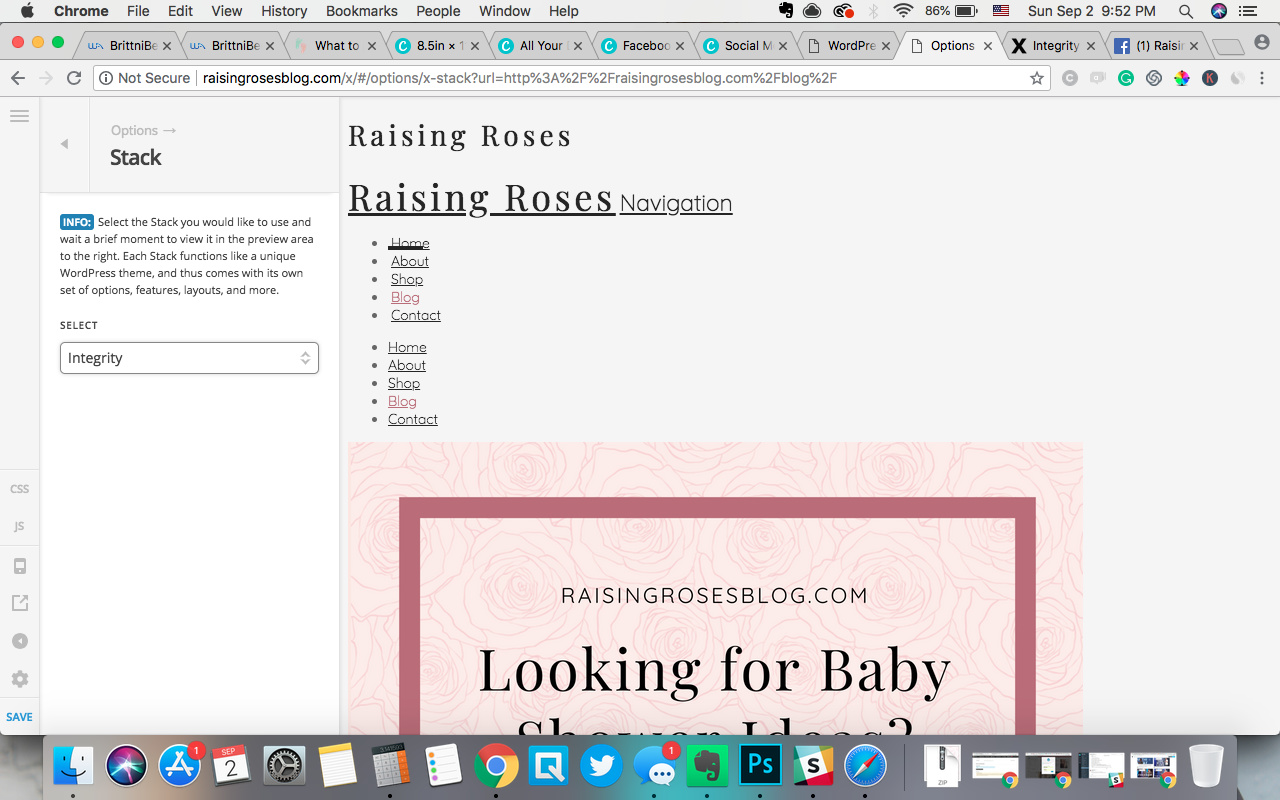Reload the page in Chrome
Screen dimensions: 1280x800
pos(74,78)
